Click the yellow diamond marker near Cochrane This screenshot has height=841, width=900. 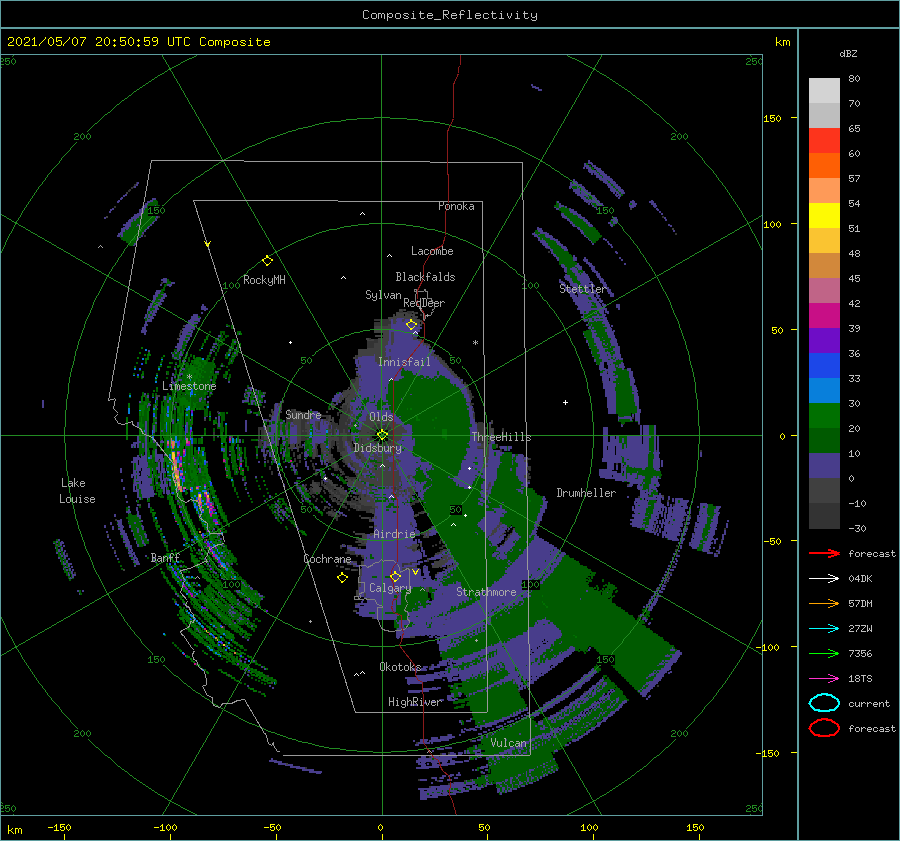click(x=342, y=578)
